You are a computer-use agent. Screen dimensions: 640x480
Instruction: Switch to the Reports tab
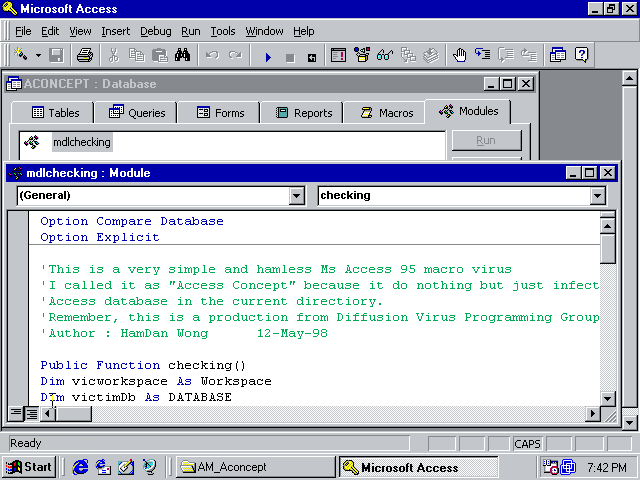tap(303, 113)
